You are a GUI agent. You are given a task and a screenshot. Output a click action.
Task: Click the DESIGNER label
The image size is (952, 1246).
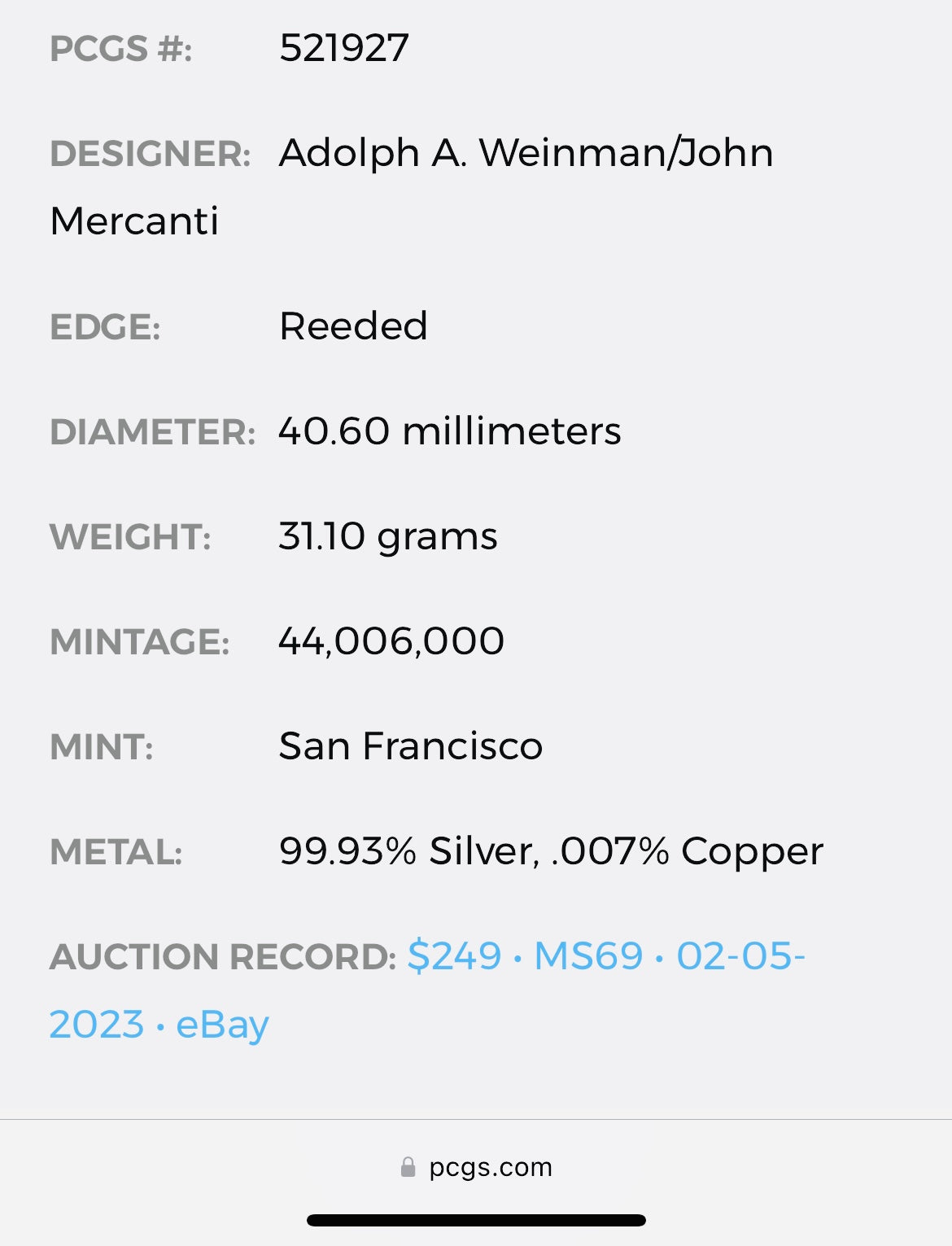point(150,154)
